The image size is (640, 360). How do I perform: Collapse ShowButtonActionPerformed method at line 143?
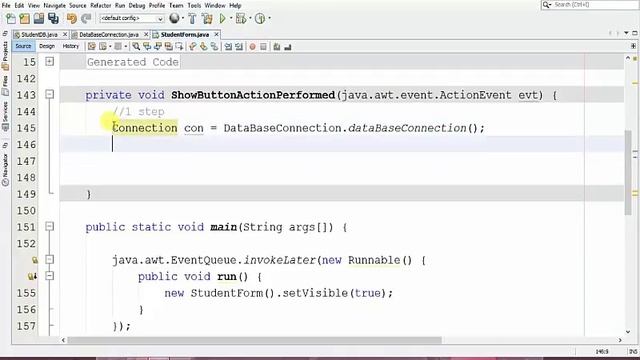coord(49,94)
